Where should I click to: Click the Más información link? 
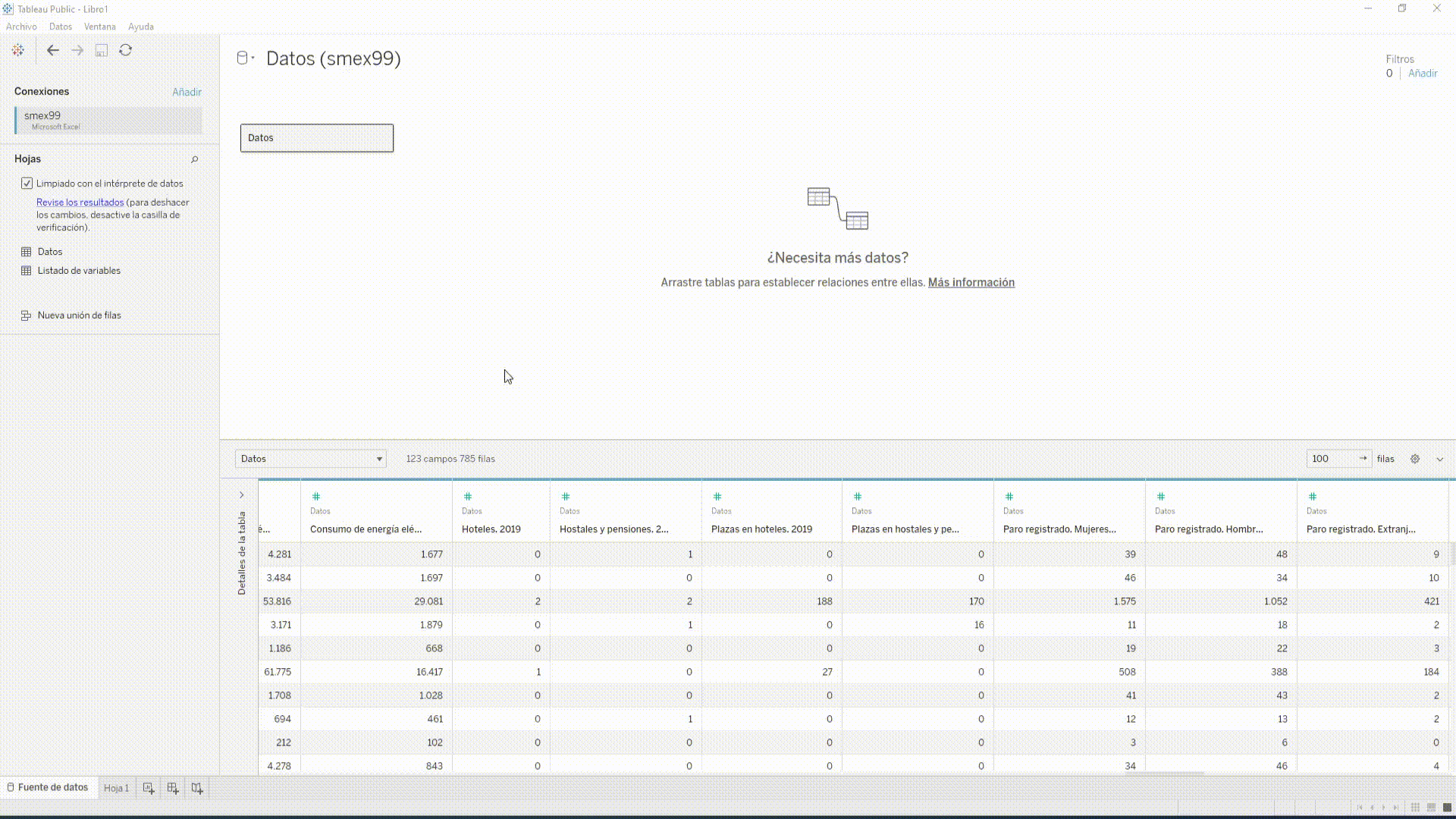(971, 282)
